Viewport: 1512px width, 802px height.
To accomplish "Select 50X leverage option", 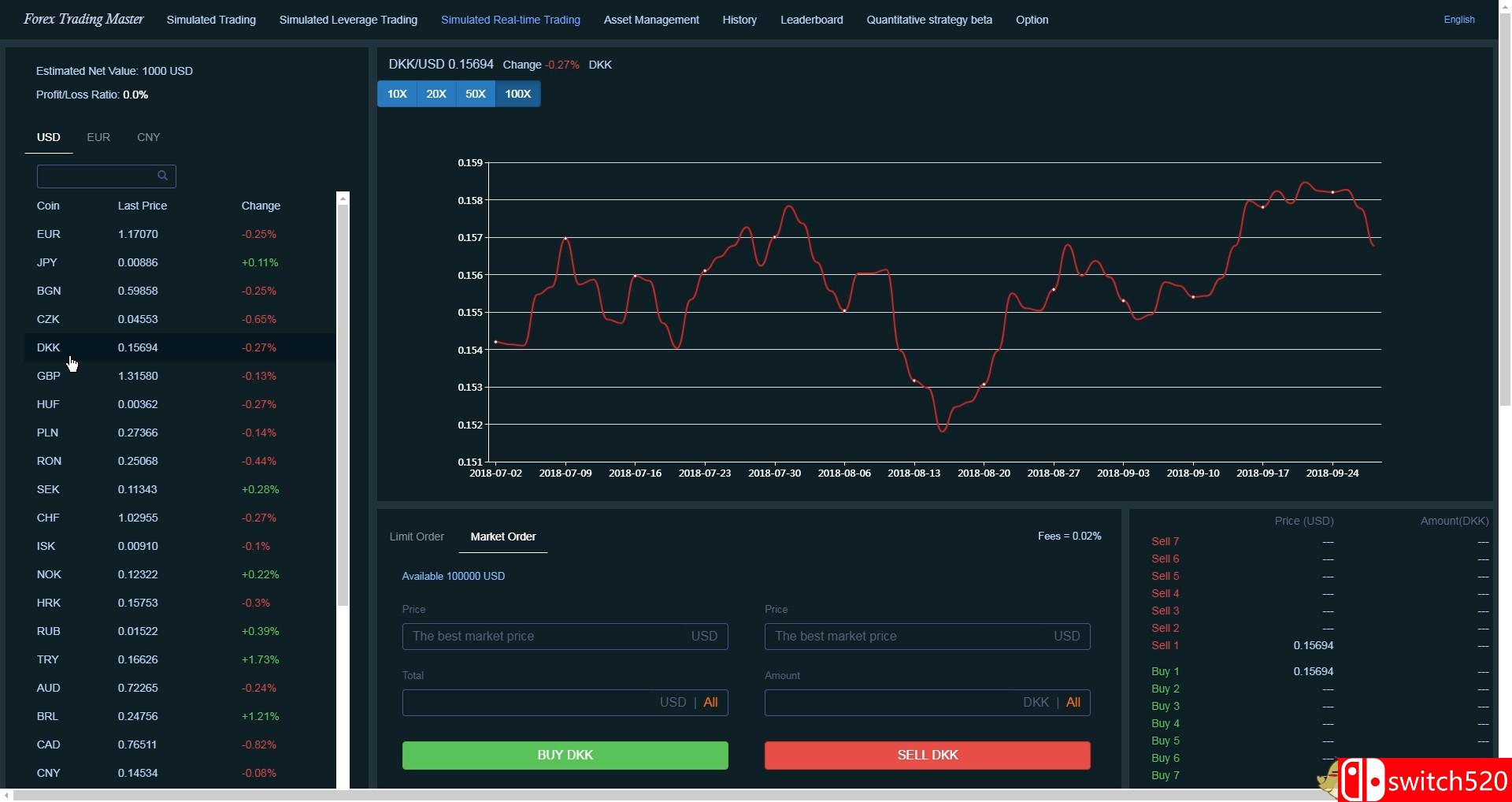I will [x=476, y=94].
